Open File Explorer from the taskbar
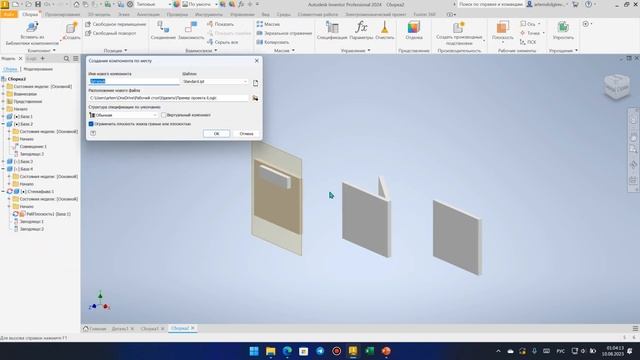 271,351
